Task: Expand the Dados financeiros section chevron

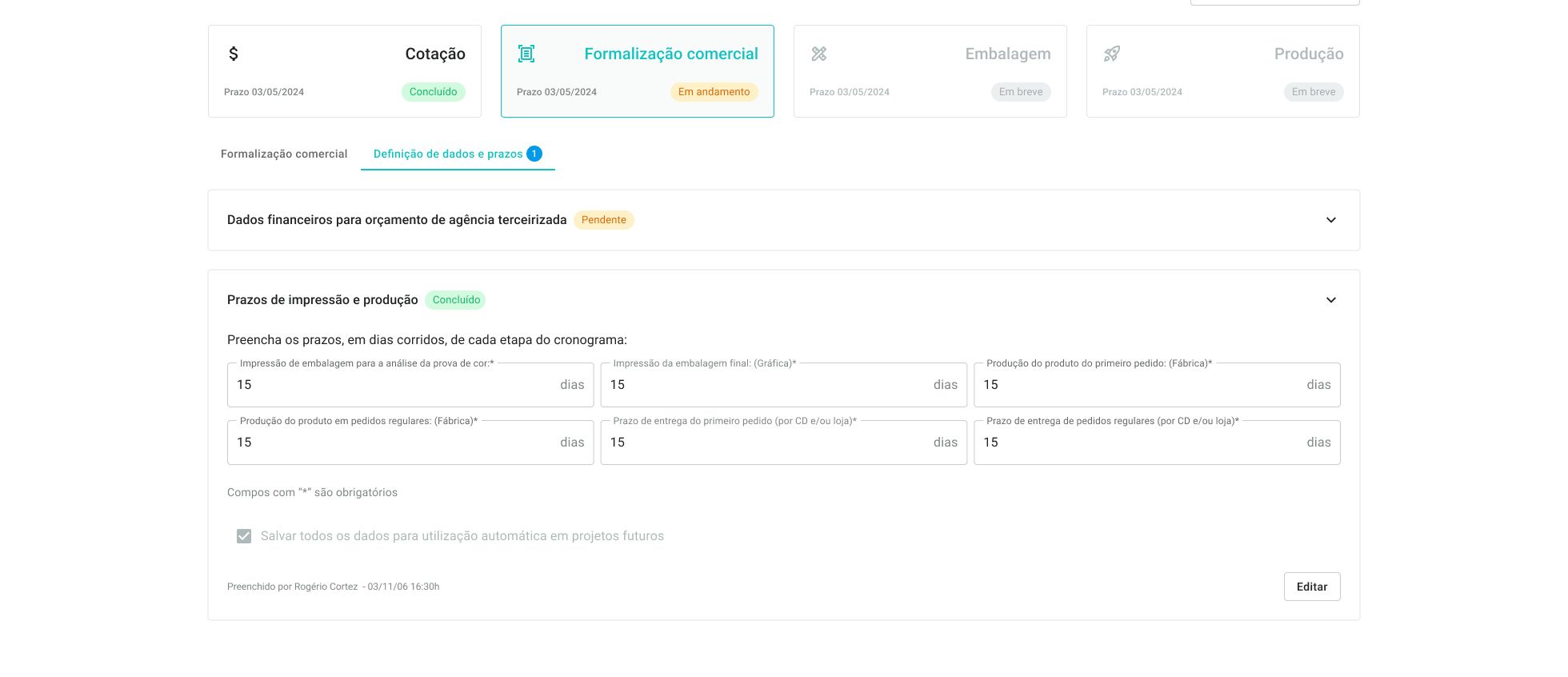Action: [1331, 220]
